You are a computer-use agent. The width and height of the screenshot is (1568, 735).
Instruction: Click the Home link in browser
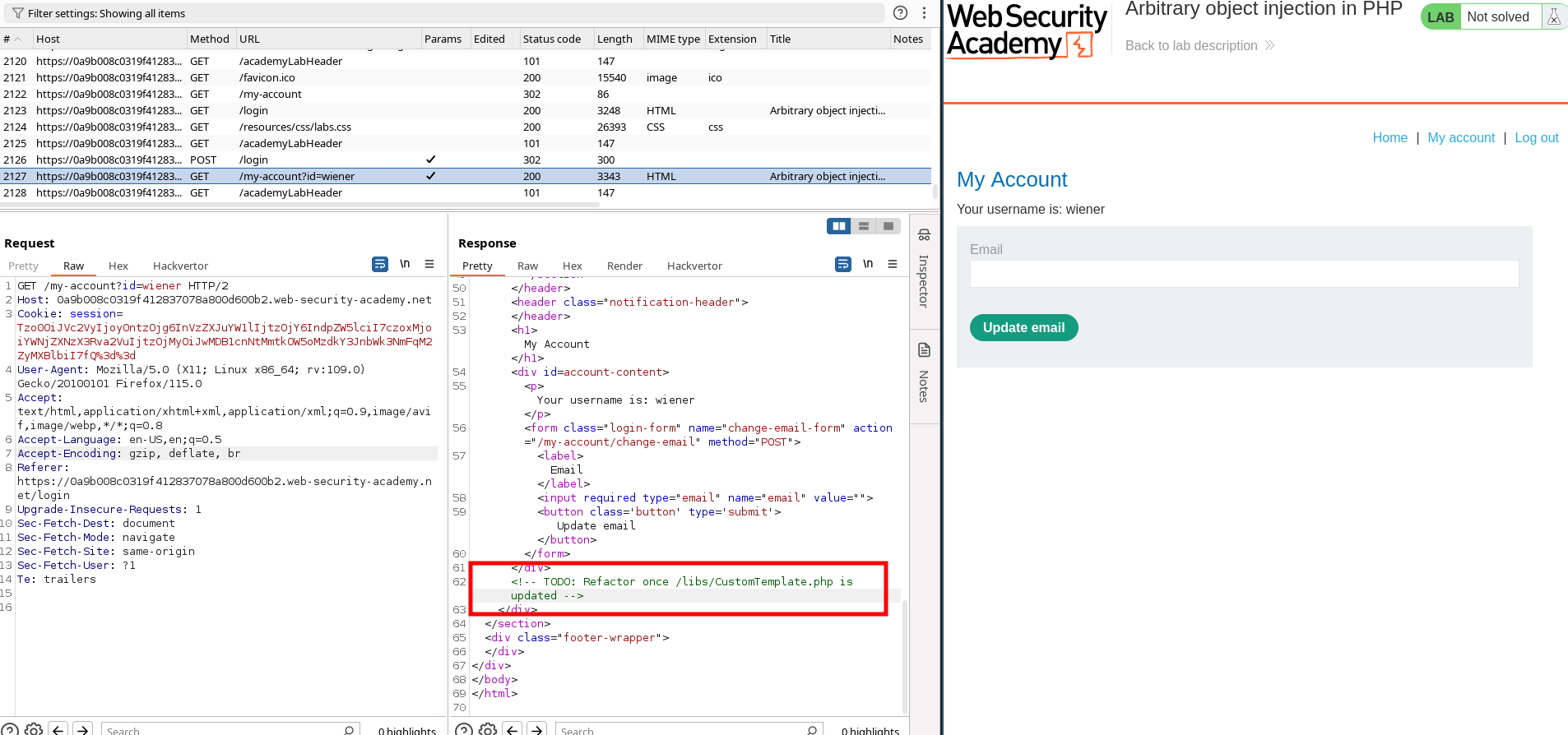[x=1389, y=137]
